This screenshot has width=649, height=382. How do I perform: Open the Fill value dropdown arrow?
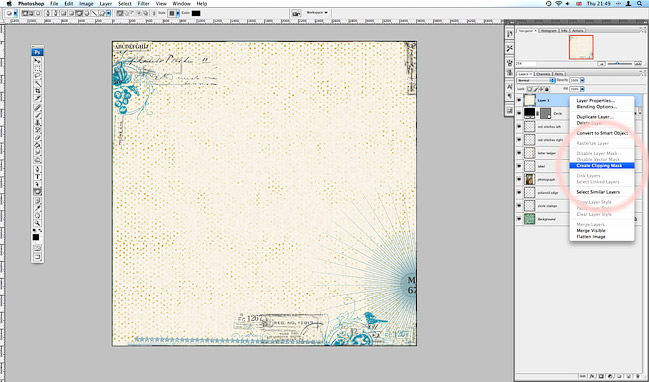coord(582,89)
